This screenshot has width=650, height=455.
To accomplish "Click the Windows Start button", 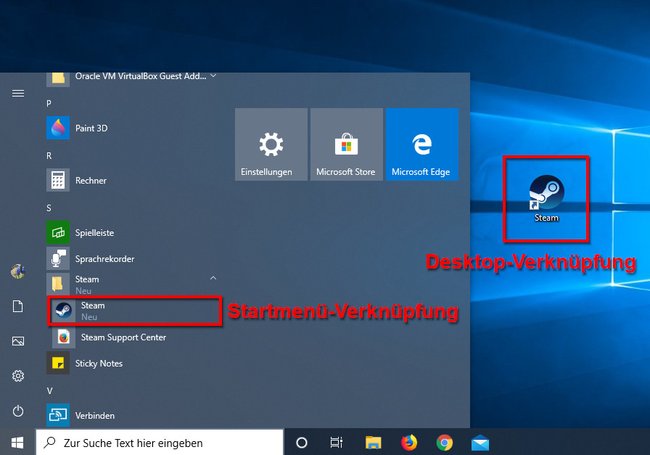I will click(17, 443).
